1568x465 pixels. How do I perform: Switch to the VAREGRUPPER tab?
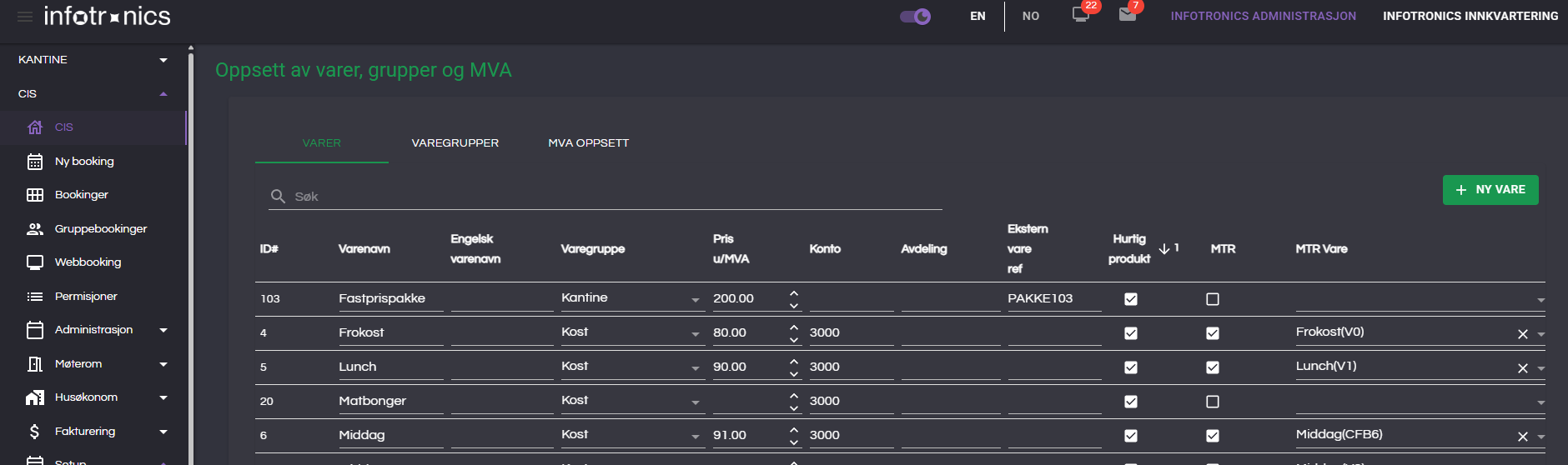(x=455, y=143)
